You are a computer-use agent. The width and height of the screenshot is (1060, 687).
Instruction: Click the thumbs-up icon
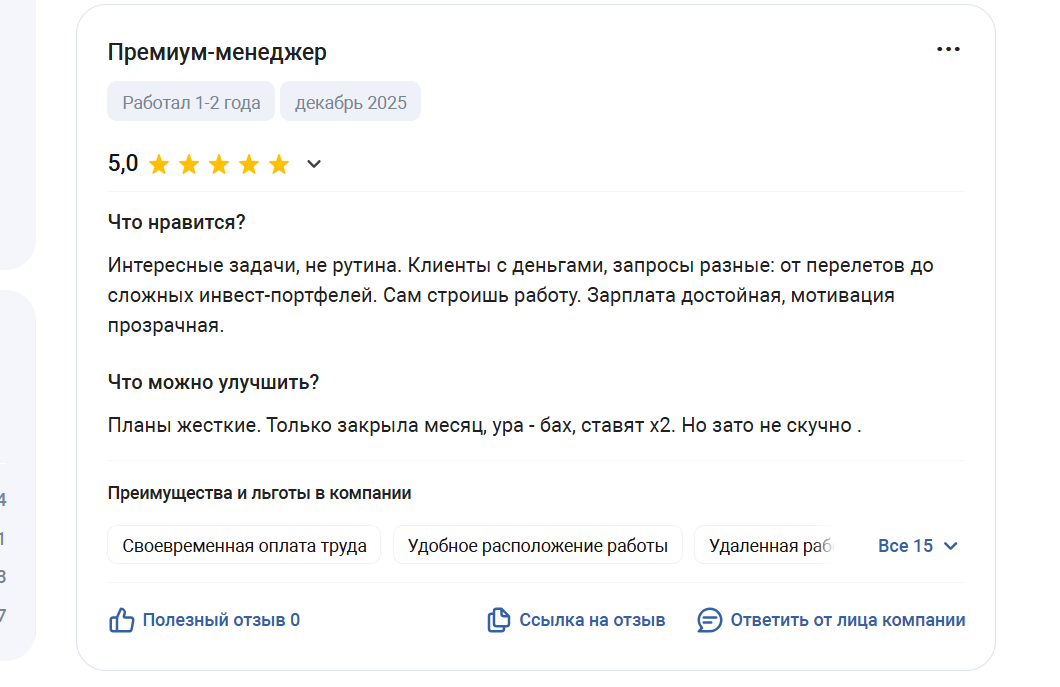pos(121,620)
